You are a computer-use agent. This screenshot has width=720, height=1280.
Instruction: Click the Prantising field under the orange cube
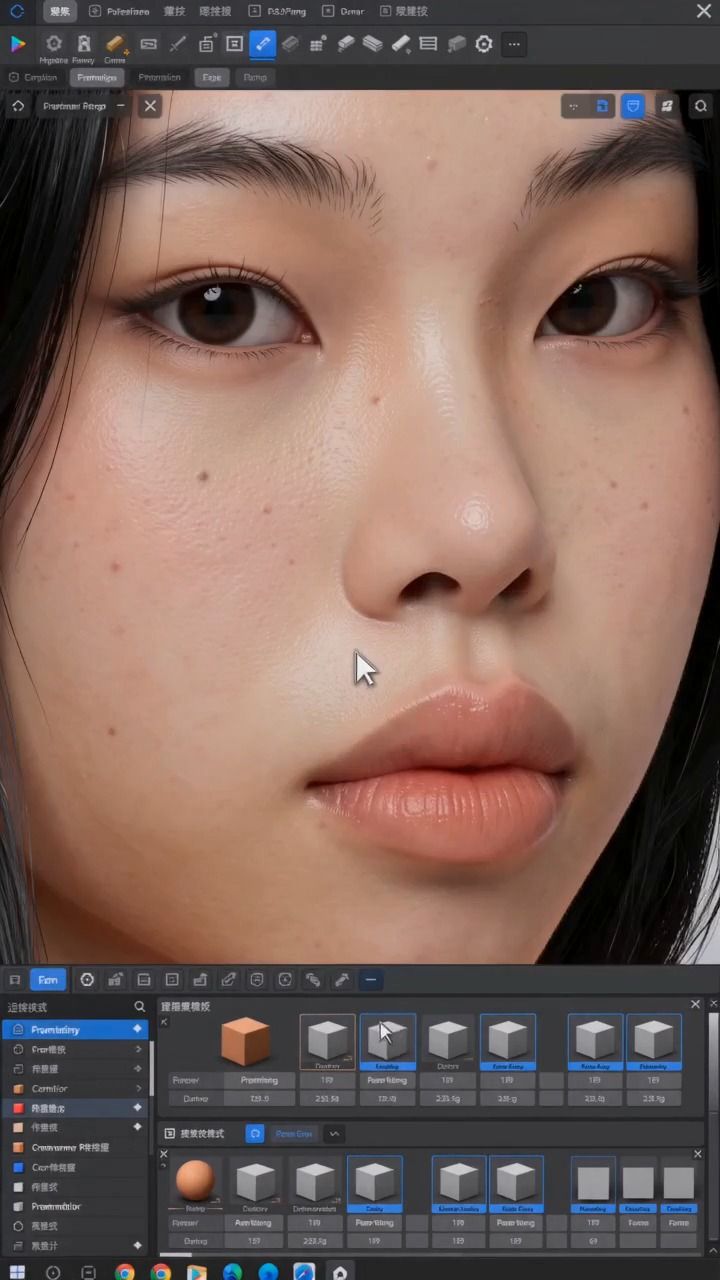point(259,1080)
